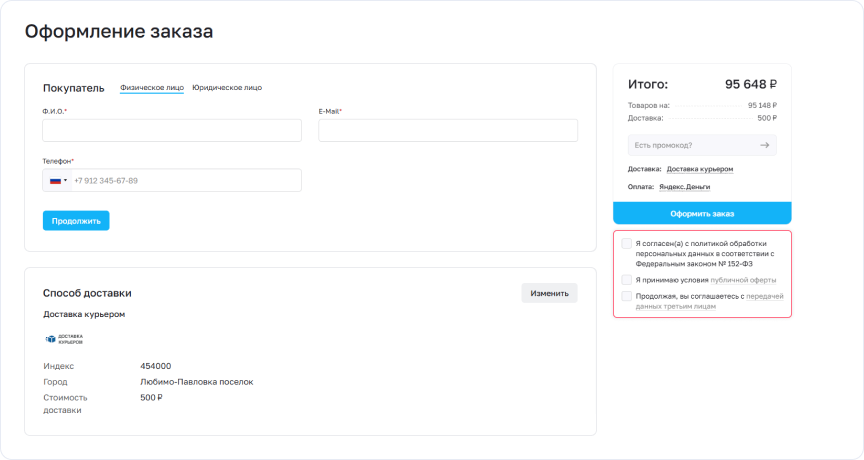Click the Оформить заказ button
This screenshot has height=460, width=864.
pyautogui.click(x=701, y=213)
